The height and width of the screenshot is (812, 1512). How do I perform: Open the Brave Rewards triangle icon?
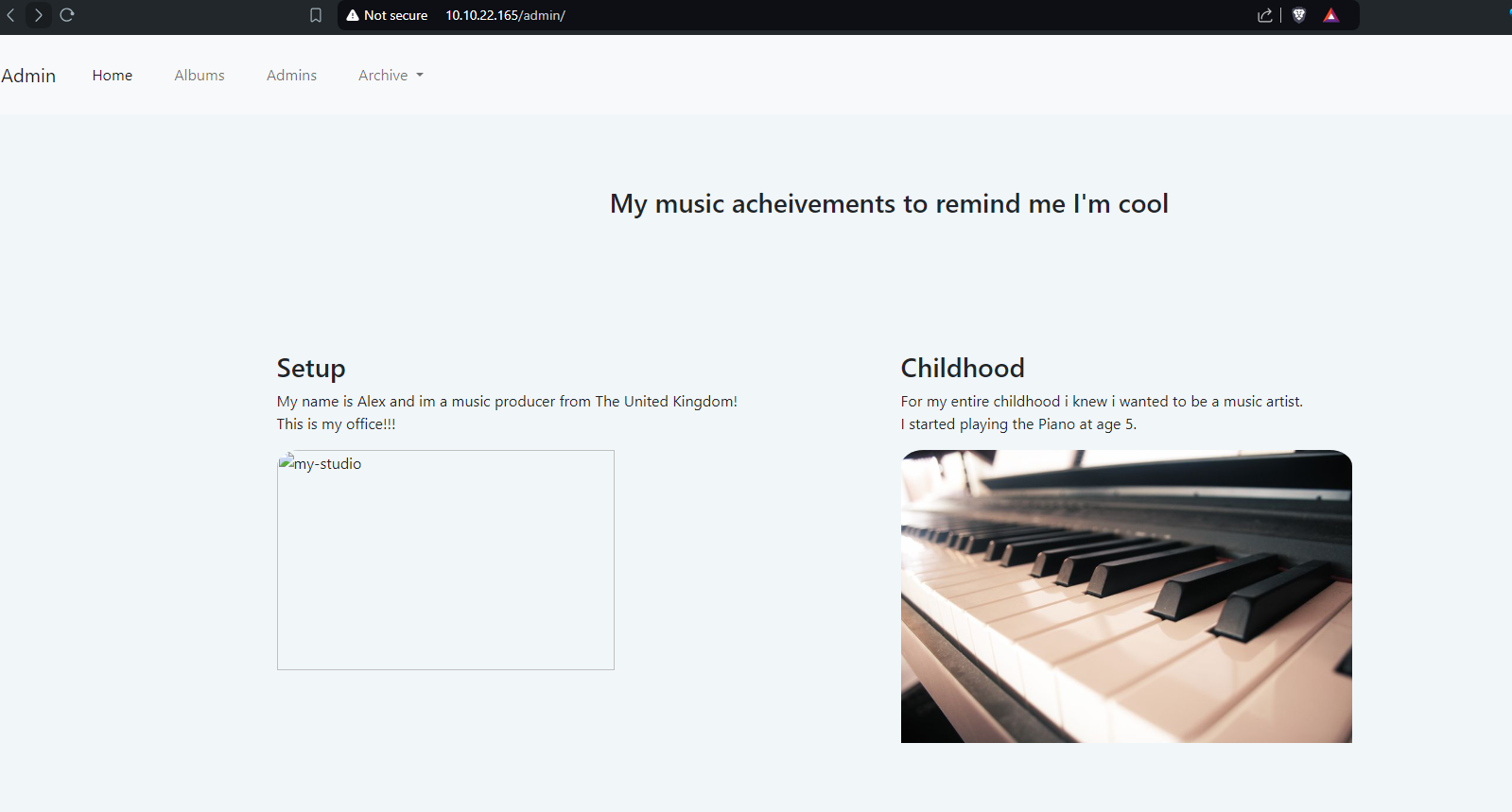coord(1331,15)
